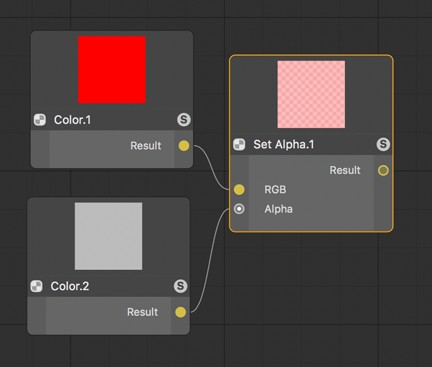Viewport: 432px width, 367px height.
Task: Select the red Color.1 preview swatch
Action: [112, 70]
